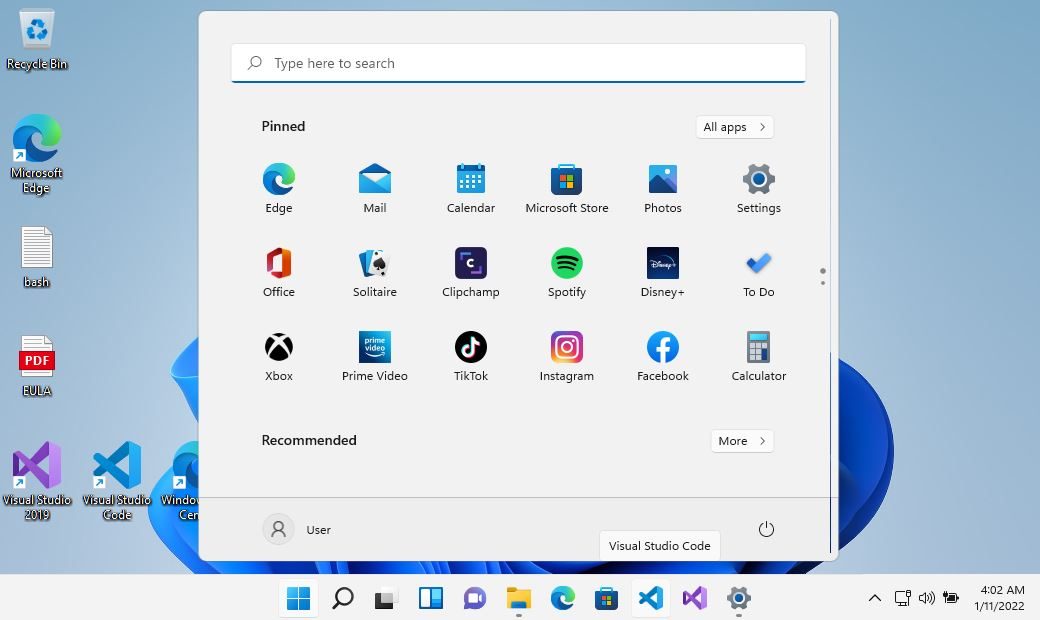1040x620 pixels.
Task: Select Recycle Bin on desktop
Action: (37, 40)
